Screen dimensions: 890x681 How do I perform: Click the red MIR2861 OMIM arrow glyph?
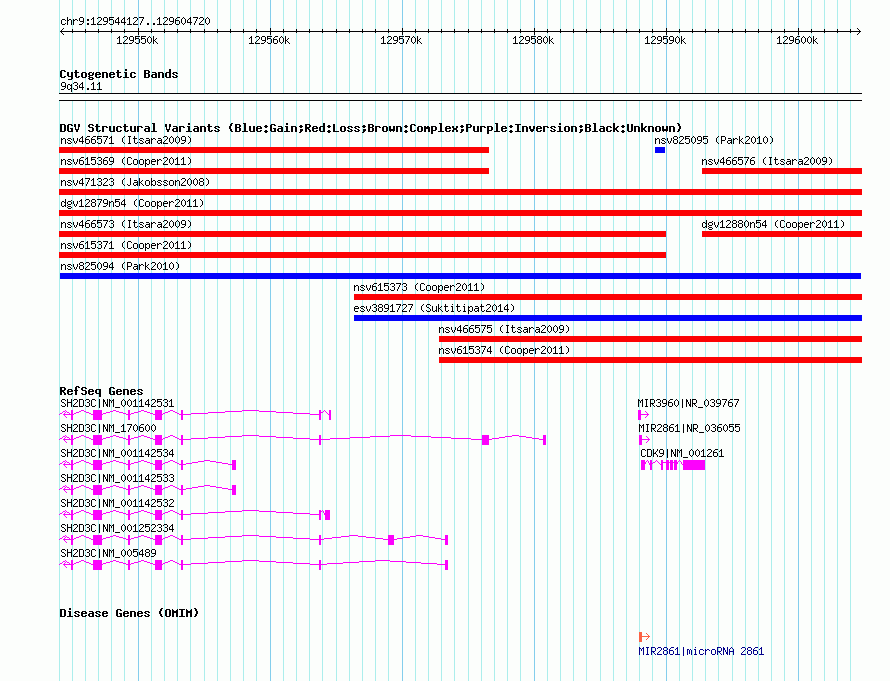[x=644, y=637]
